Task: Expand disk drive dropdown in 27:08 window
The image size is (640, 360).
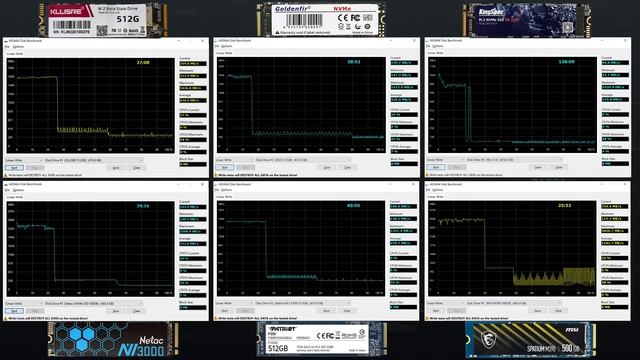Action: click(94, 160)
